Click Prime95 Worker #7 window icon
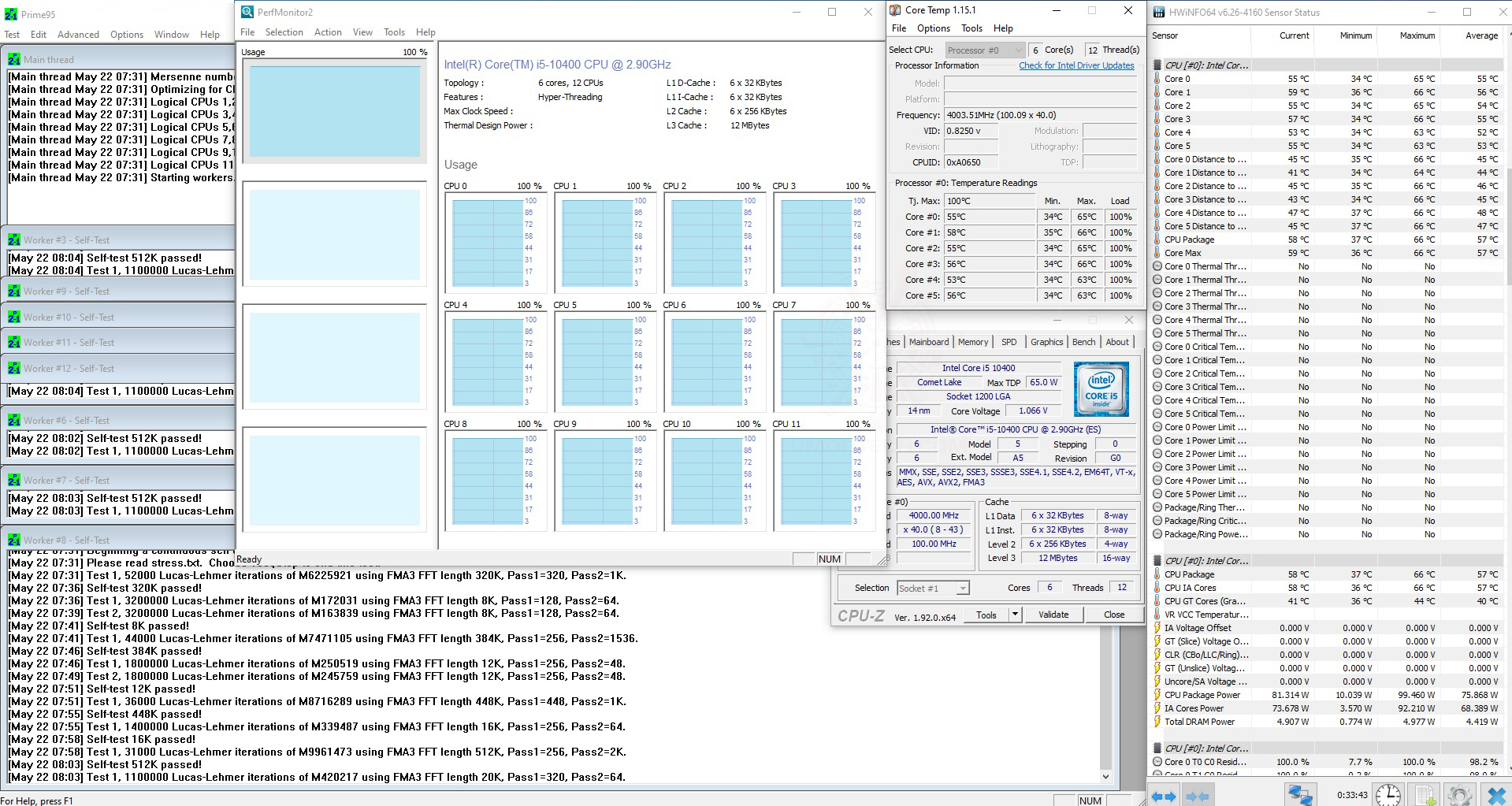The height and width of the screenshot is (806, 1512). click(14, 480)
